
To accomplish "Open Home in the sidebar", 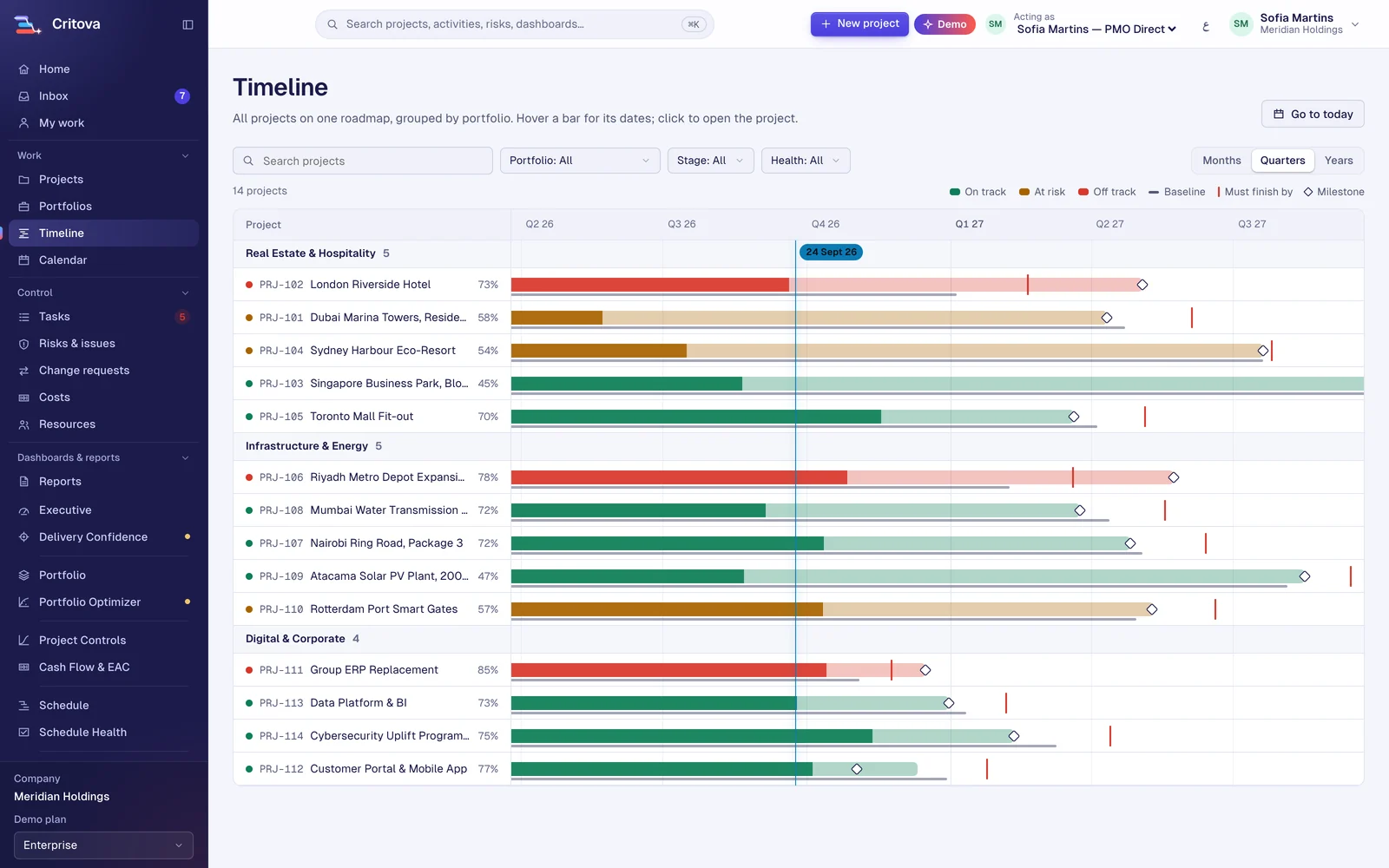I will (103, 69).
